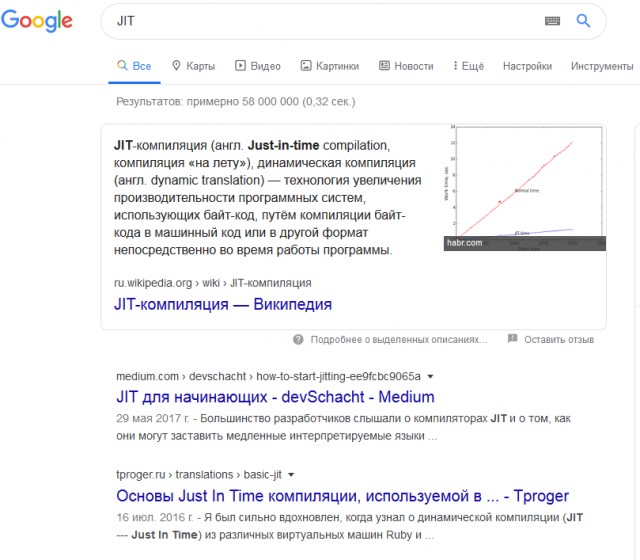Screen dimensions: 640x560
Task: Click the 29 мая 2017 snippet text
Action: pyautogui.click(x=343, y=427)
